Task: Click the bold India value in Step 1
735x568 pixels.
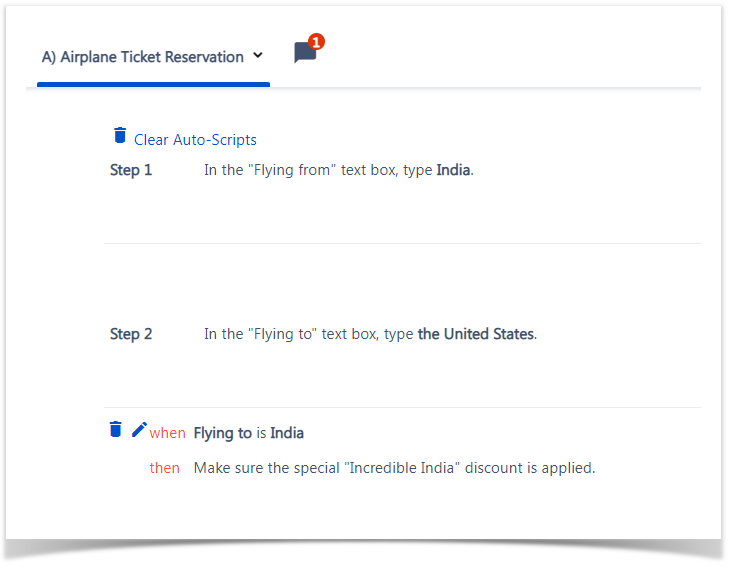Action: 453,170
